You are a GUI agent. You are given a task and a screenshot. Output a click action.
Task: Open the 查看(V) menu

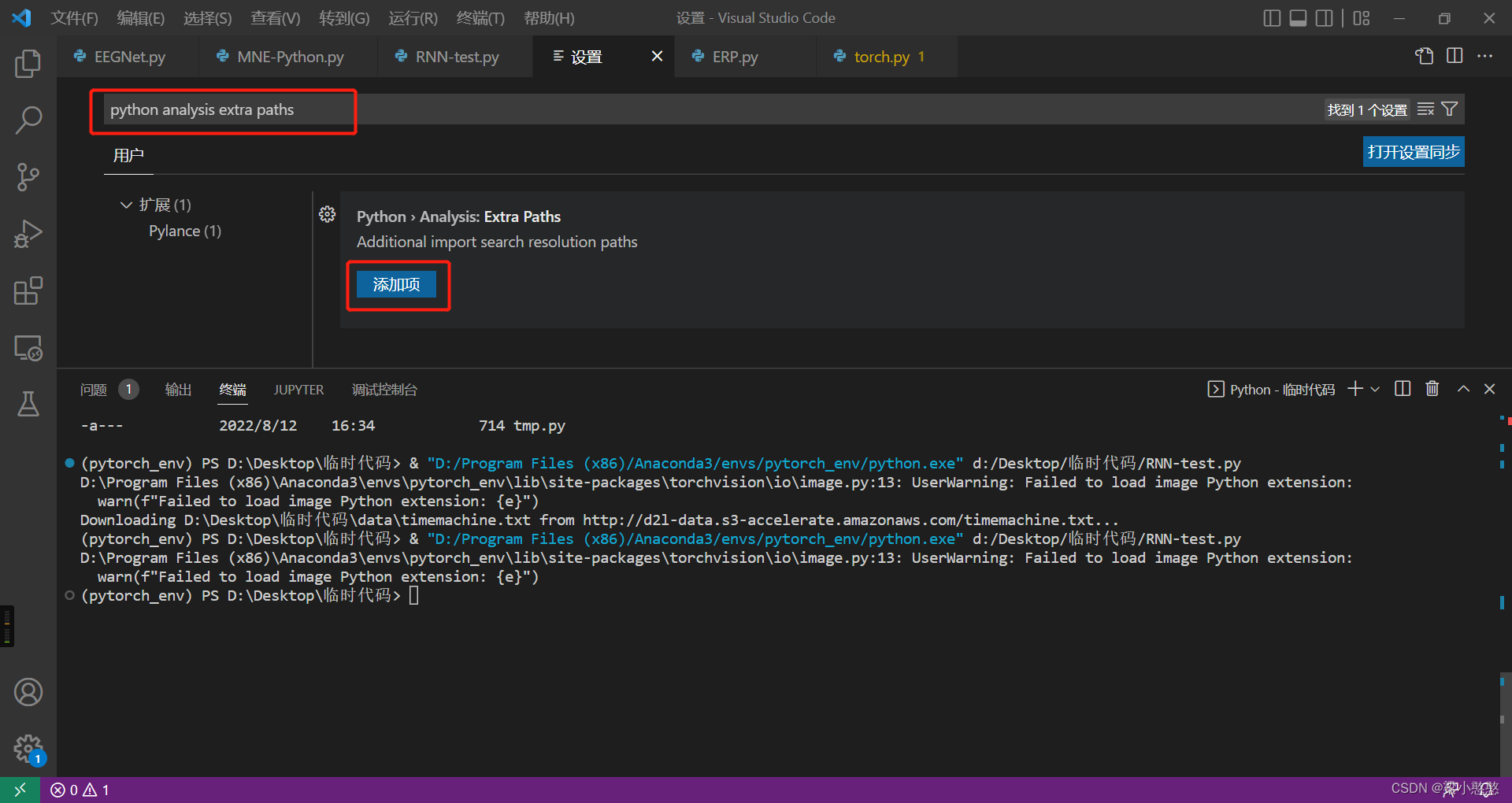(275, 18)
